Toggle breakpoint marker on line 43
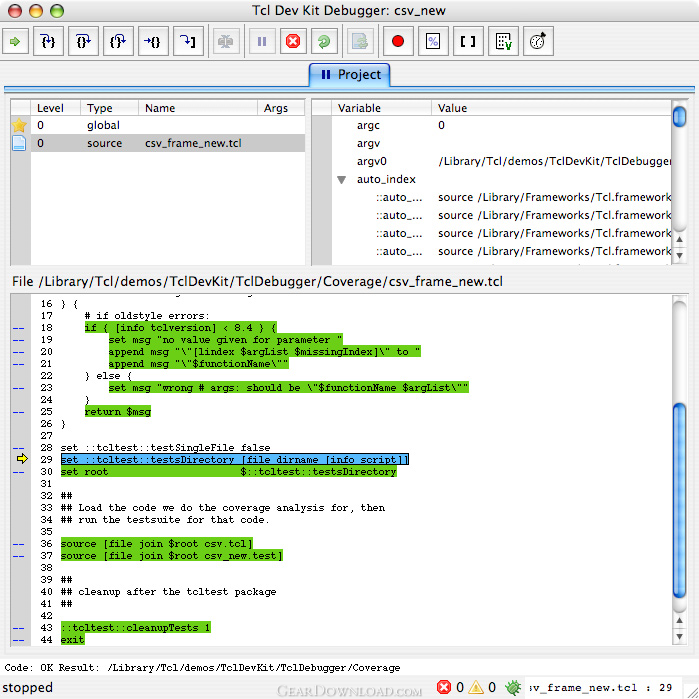The height and width of the screenshot is (699, 699). [18, 628]
